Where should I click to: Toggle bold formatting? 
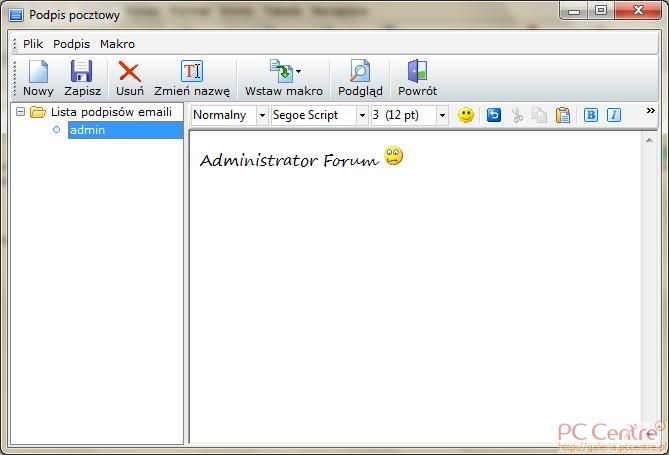(590, 115)
